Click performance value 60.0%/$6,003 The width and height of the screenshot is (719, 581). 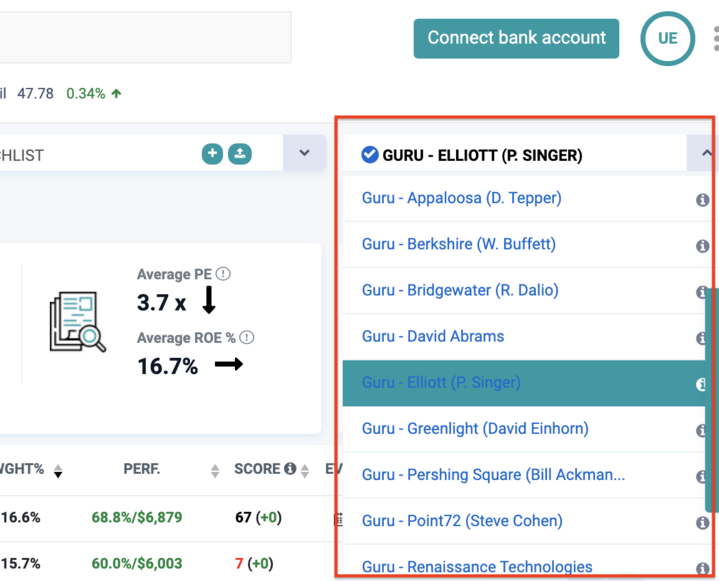coord(137,563)
